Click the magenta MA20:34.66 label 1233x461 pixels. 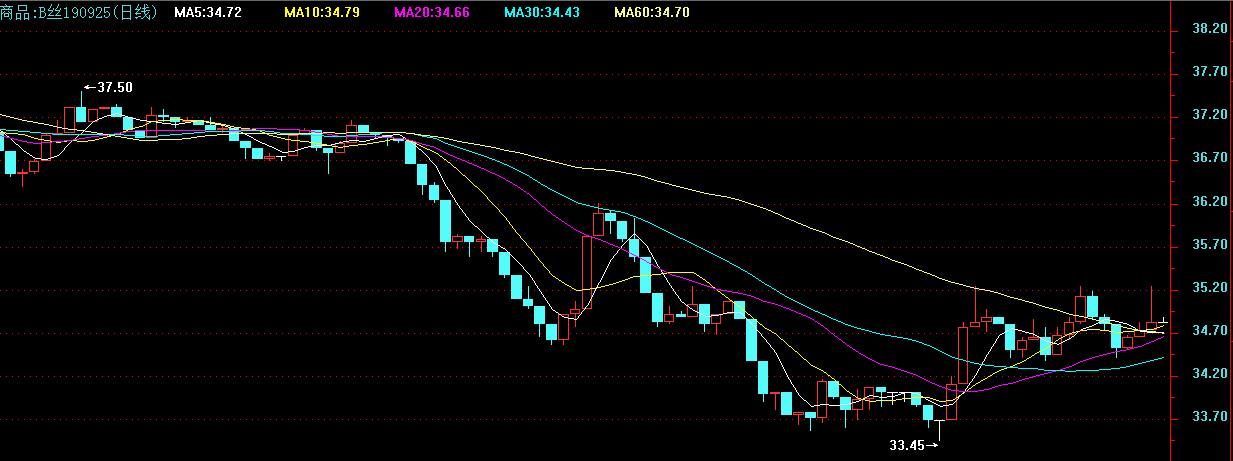(432, 12)
